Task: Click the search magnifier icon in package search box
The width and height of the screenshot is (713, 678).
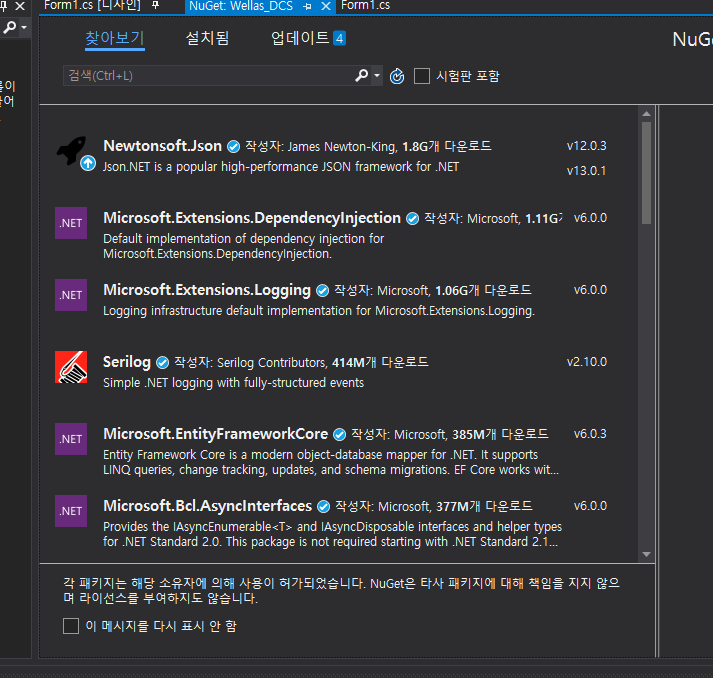Action: (x=362, y=75)
